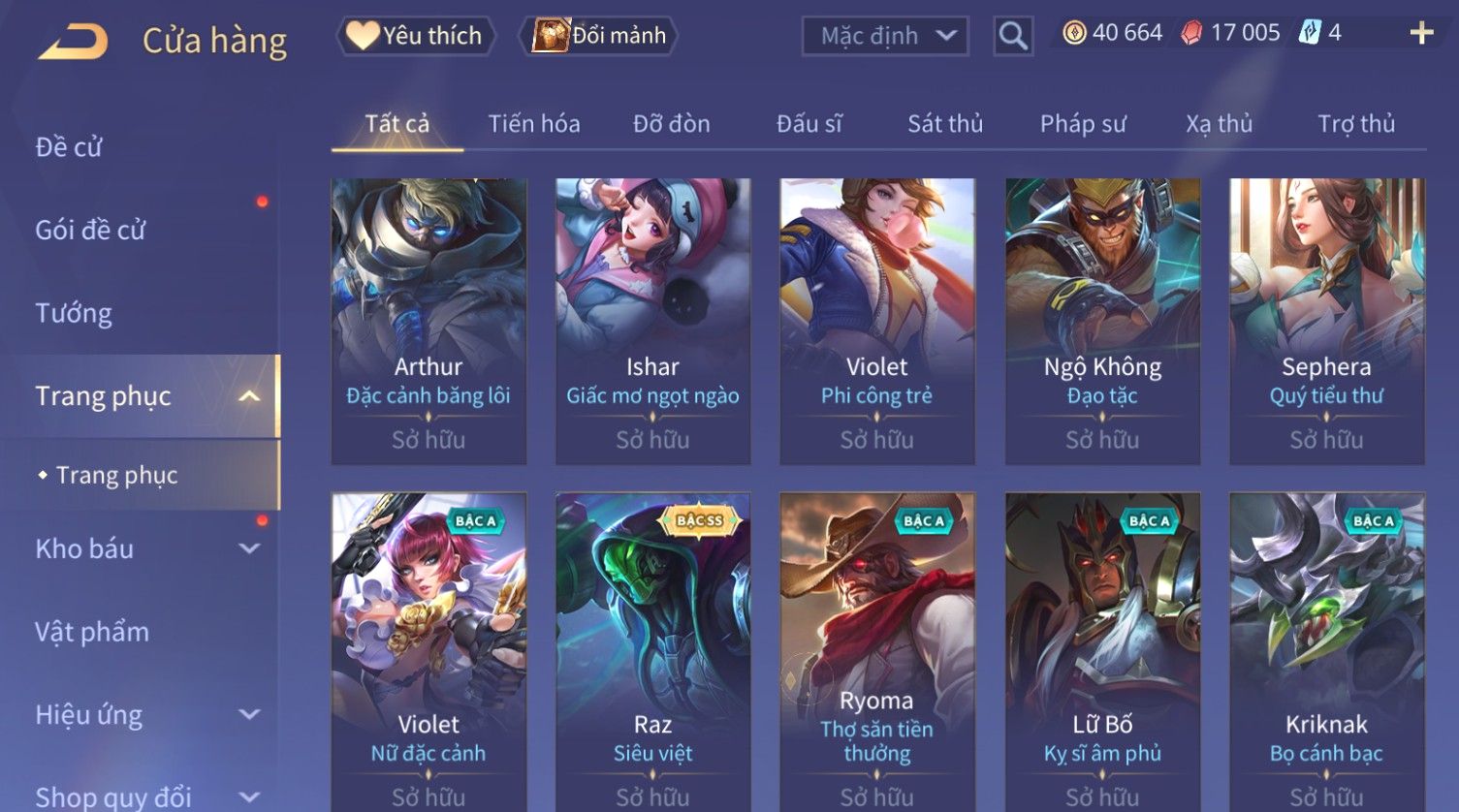Switch to the Pháp sư tab

pos(1083,124)
